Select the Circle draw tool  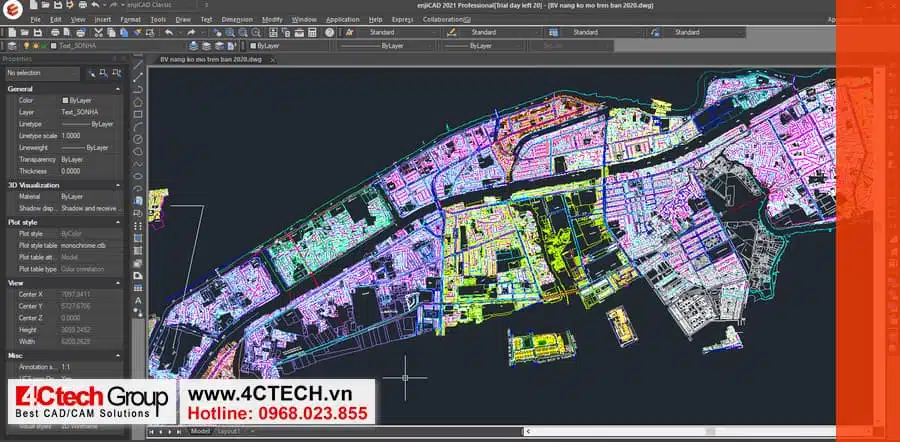click(x=138, y=139)
